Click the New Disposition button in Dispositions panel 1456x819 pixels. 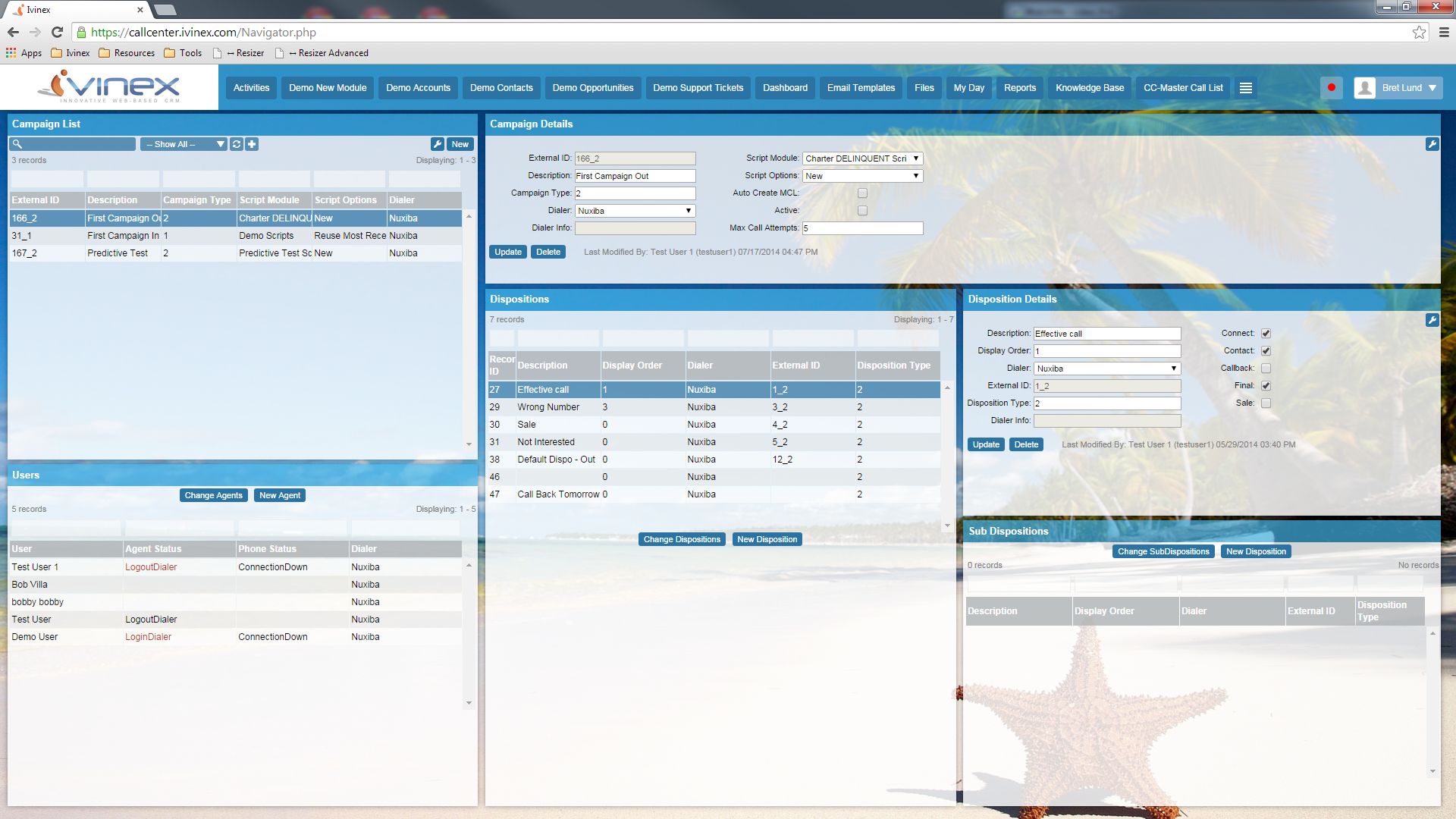[x=766, y=539]
